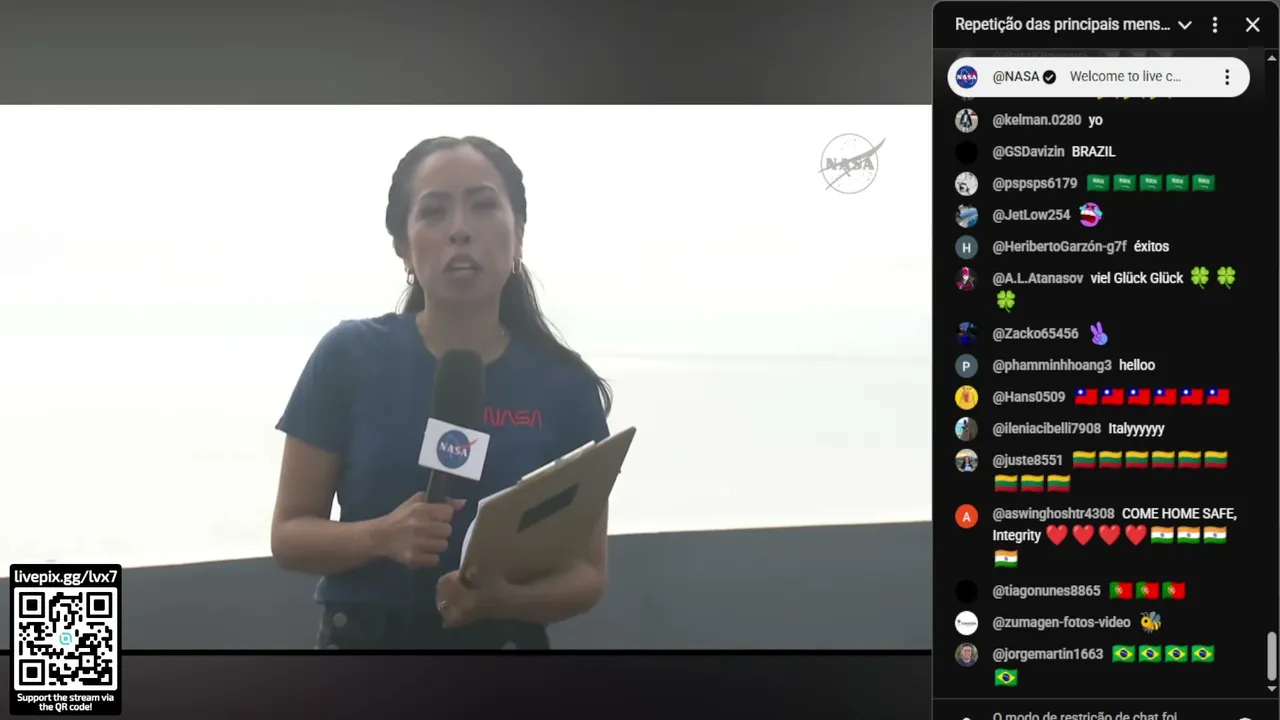
Task: Click the chat scrollbar down arrow
Action: (1272, 688)
